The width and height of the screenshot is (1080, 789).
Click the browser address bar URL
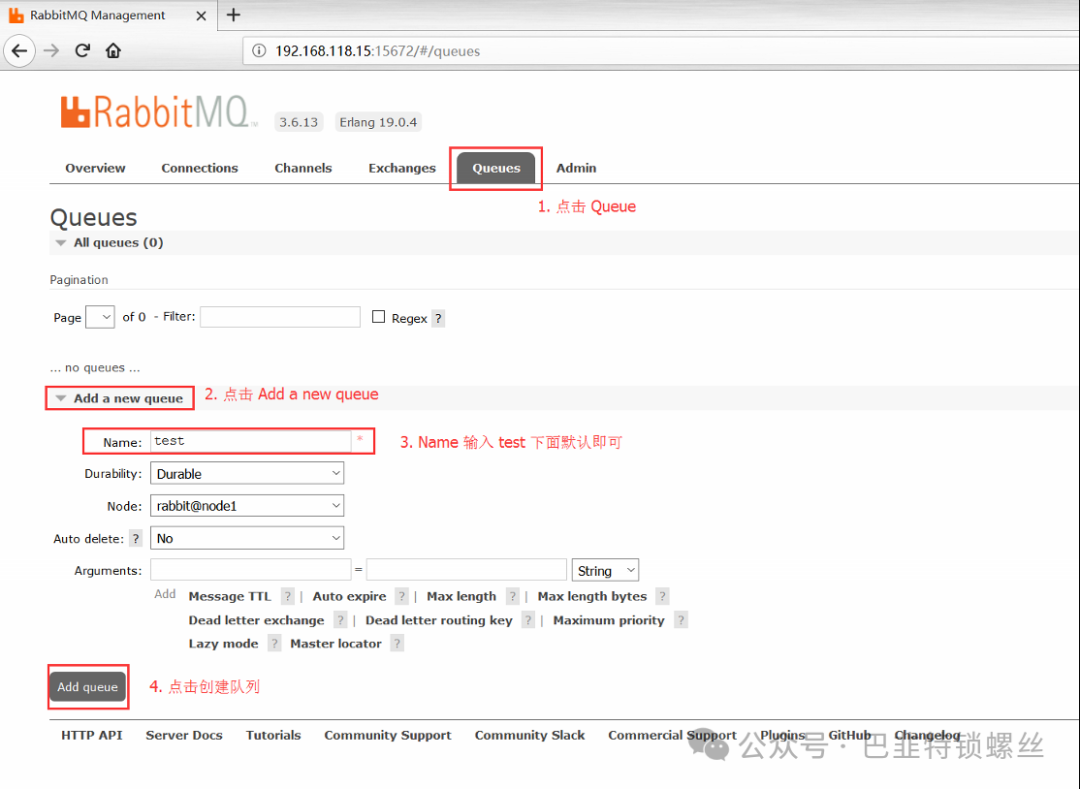(377, 51)
